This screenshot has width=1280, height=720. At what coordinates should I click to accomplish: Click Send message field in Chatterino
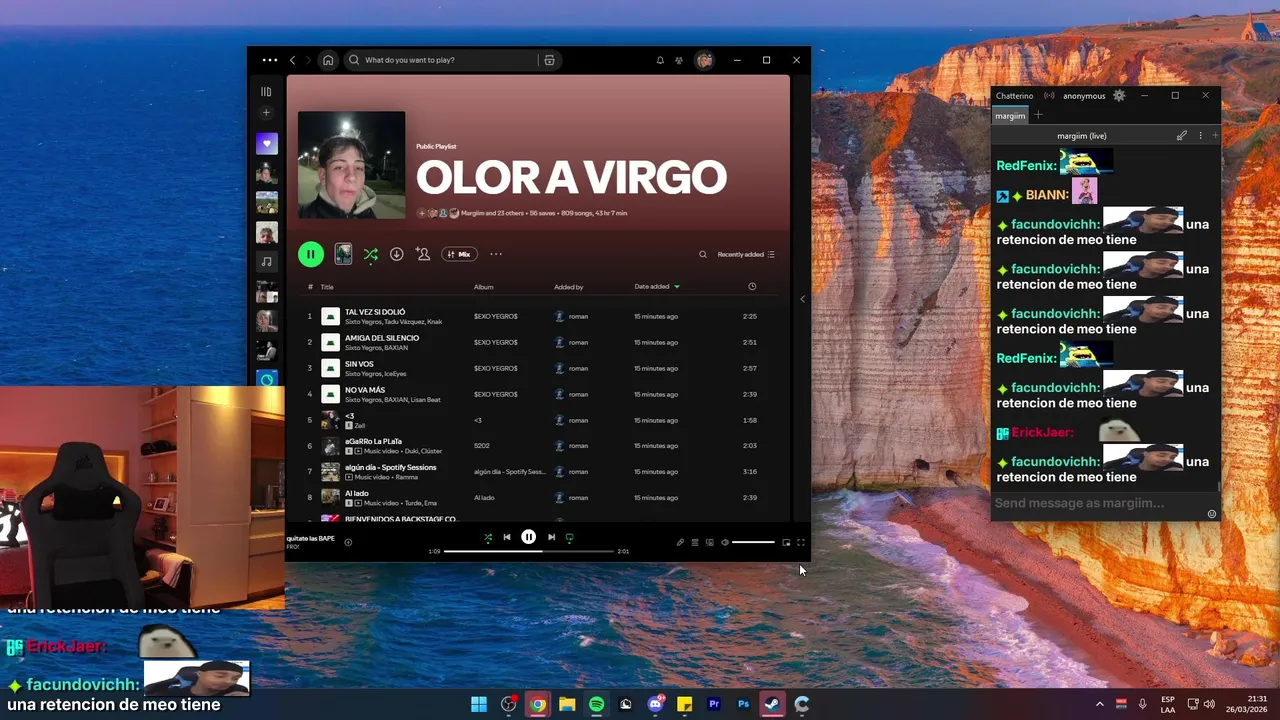tap(1098, 503)
